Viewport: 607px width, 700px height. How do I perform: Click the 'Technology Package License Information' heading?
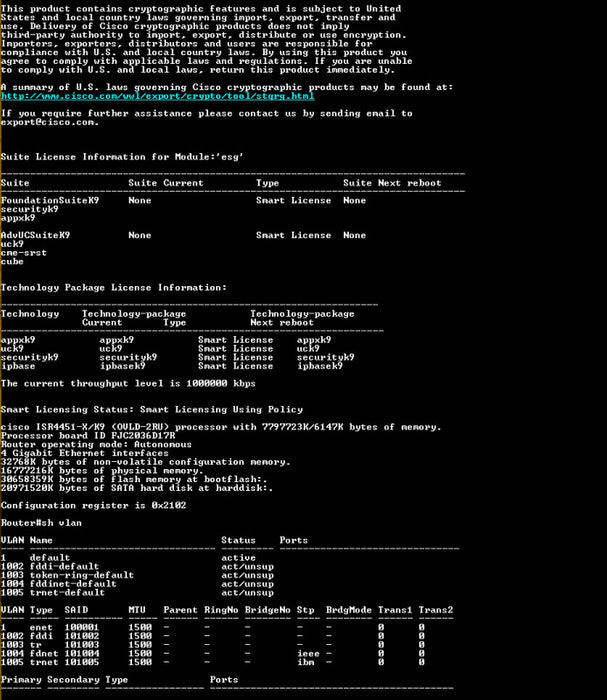(114, 288)
